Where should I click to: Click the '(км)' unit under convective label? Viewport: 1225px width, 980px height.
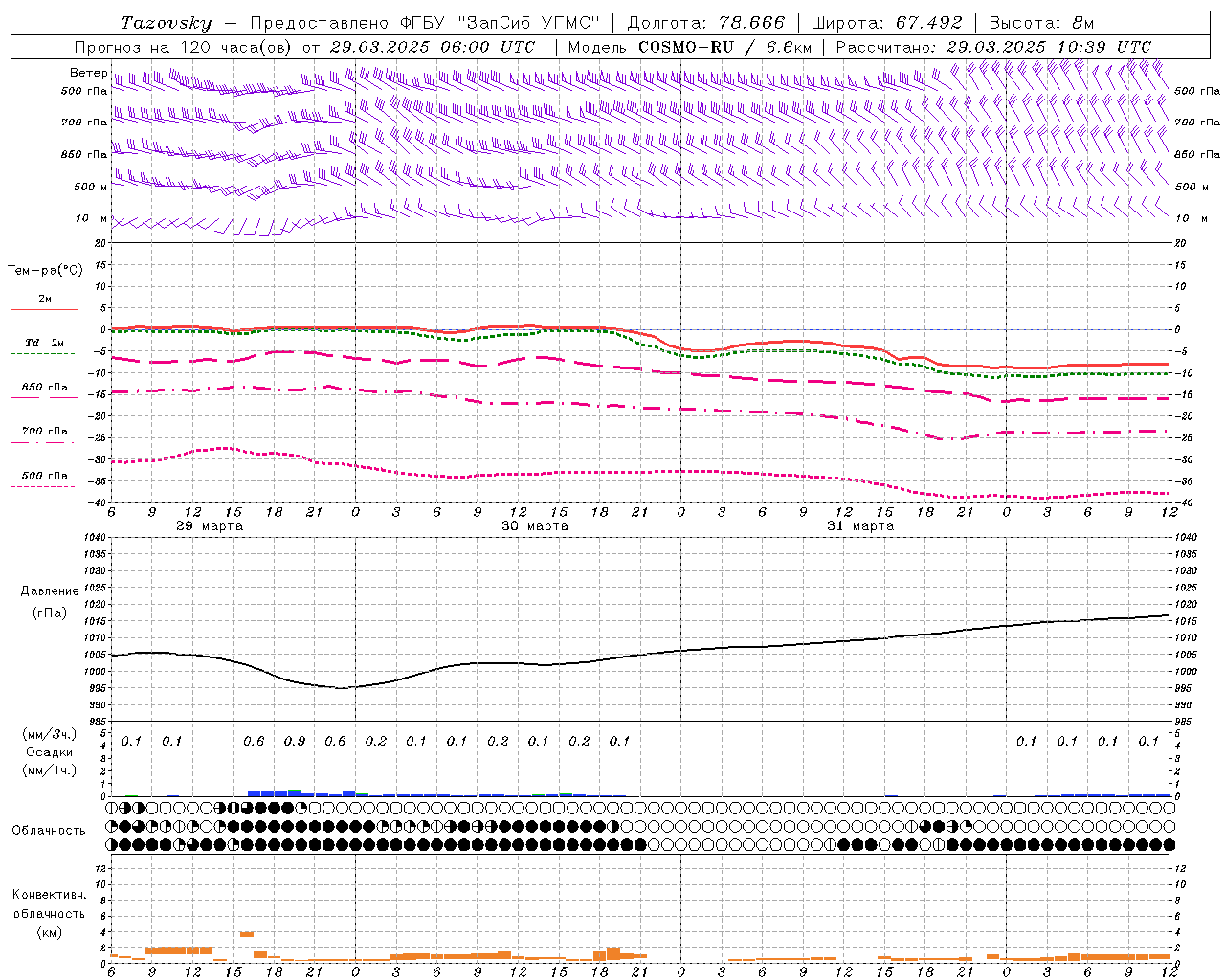pos(49,932)
